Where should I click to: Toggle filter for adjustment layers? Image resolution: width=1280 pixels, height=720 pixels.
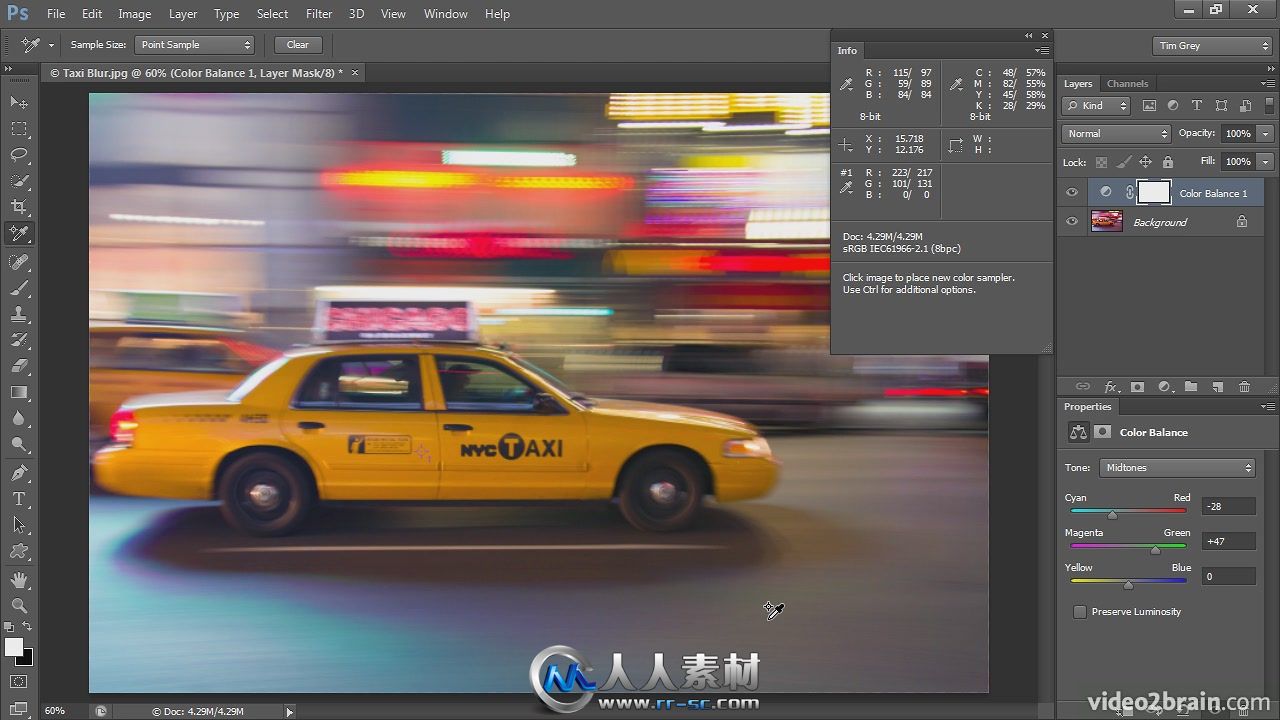(x=1173, y=105)
